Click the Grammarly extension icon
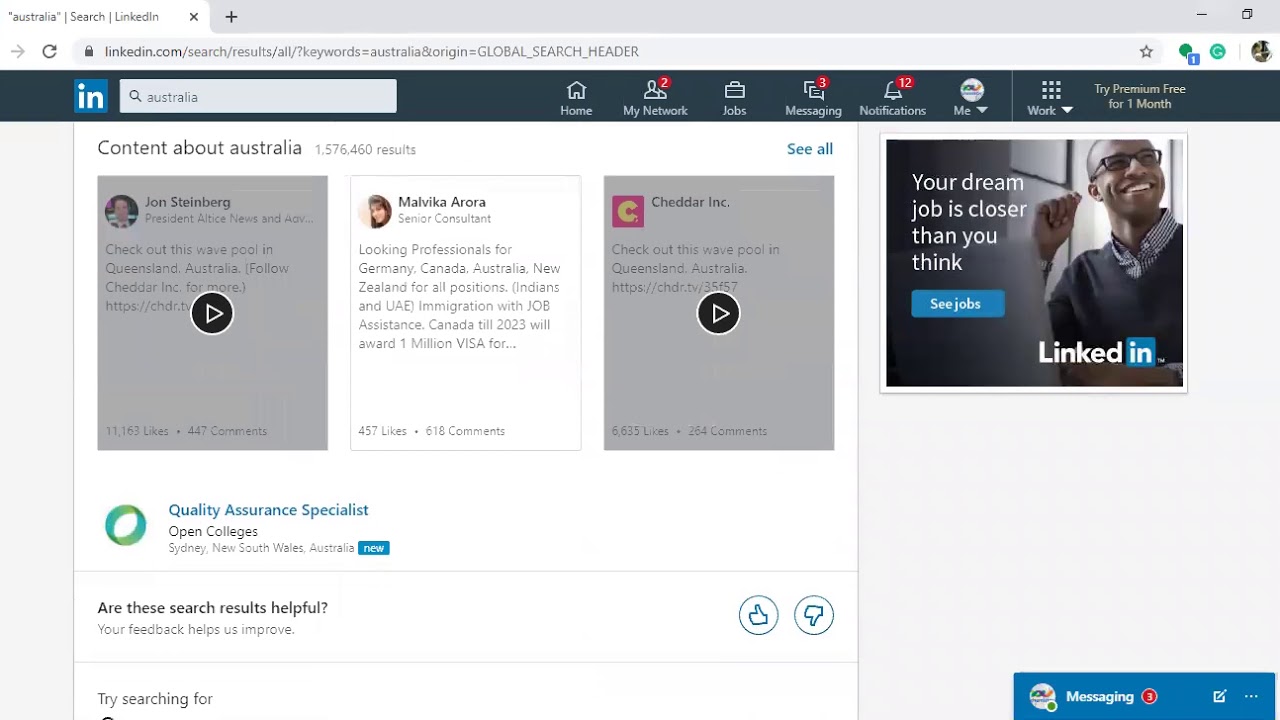This screenshot has width=1280, height=720. point(1218,51)
